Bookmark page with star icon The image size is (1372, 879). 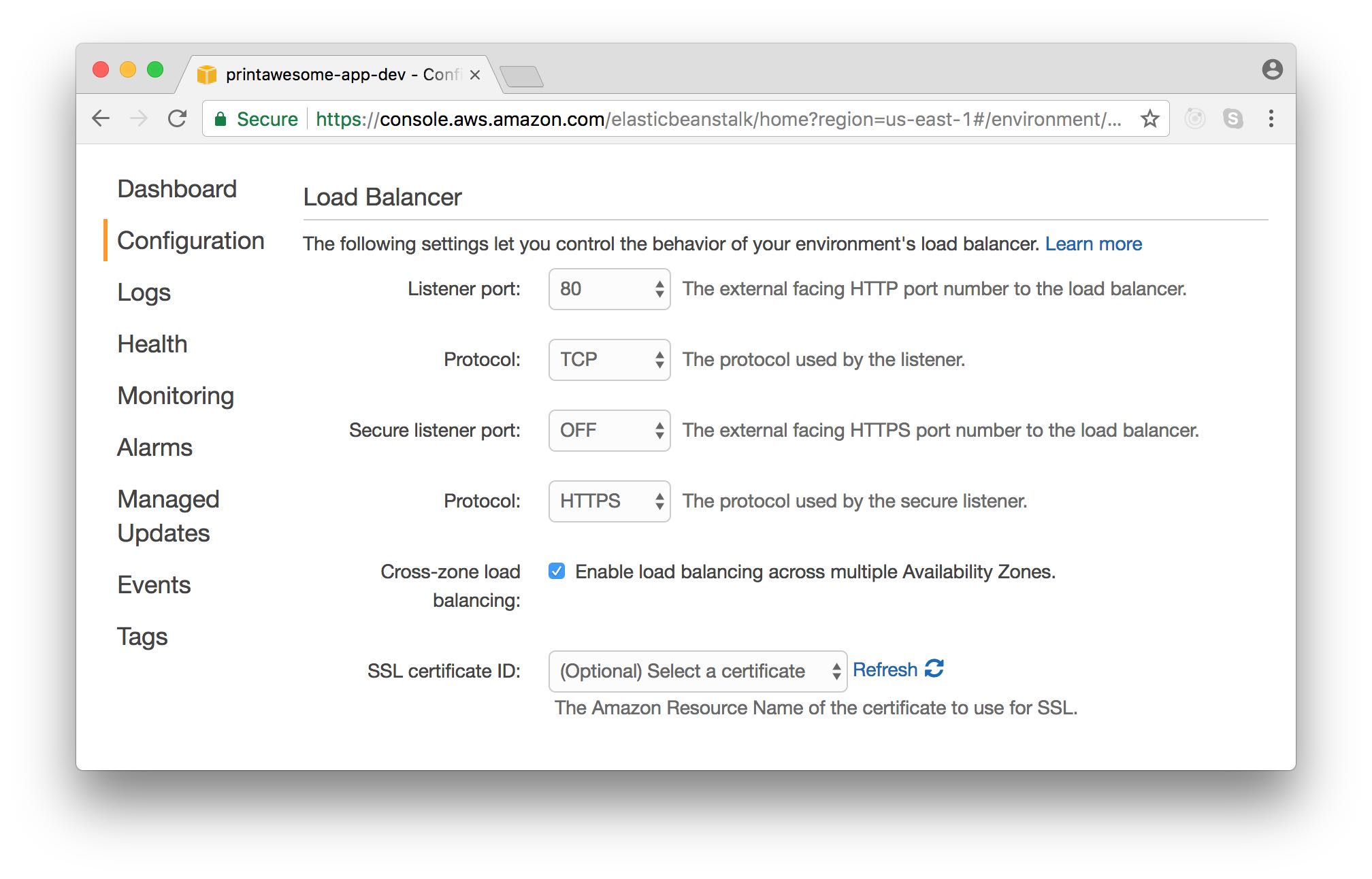click(x=1149, y=118)
